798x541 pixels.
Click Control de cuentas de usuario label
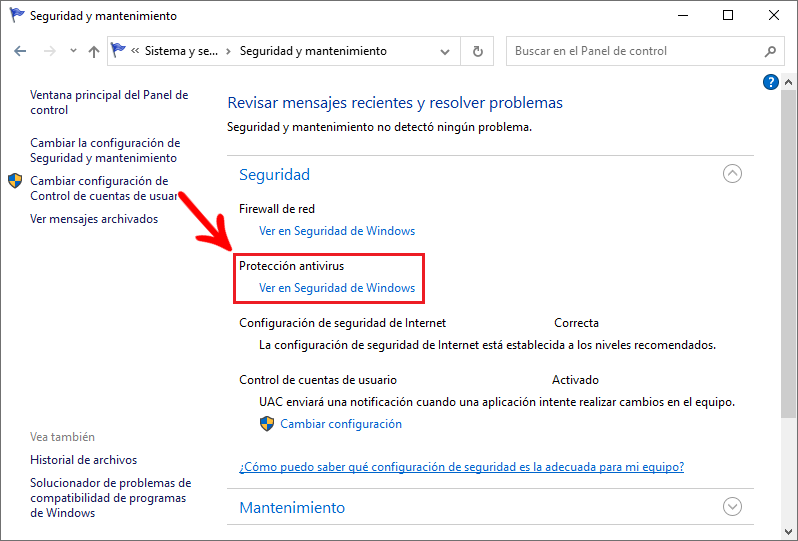(x=318, y=380)
